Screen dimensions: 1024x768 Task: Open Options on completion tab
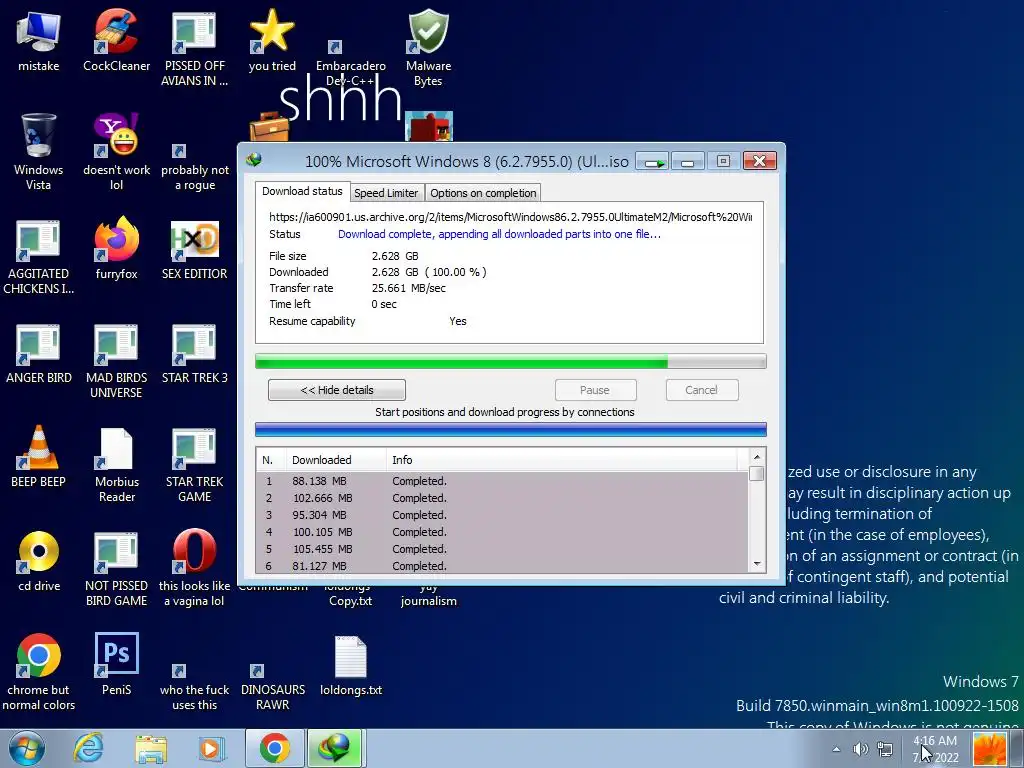click(483, 193)
